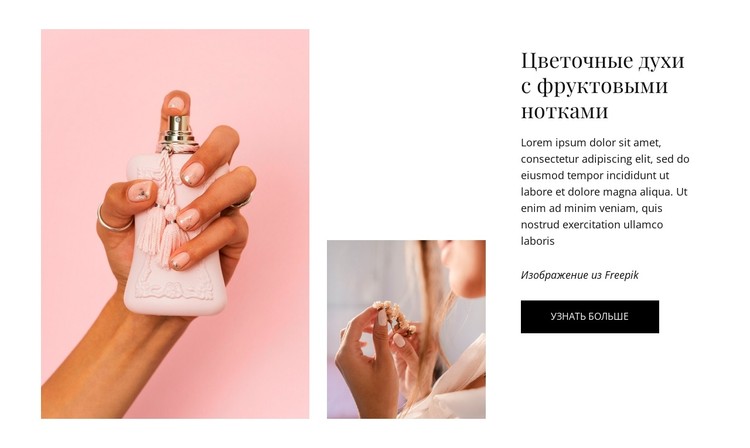This screenshot has width=750, height=448.
Task: Click the phrase с фруктовыми in the heading
Action: [x=594, y=87]
